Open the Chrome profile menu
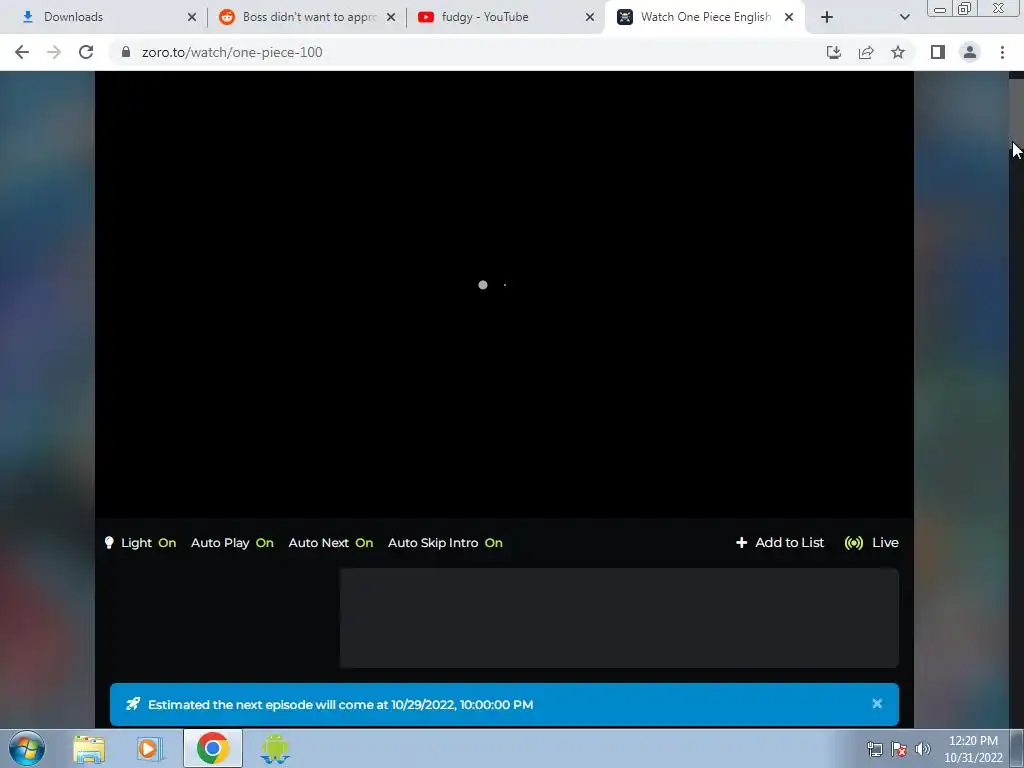Screen dimensions: 1024x768 (x=970, y=52)
